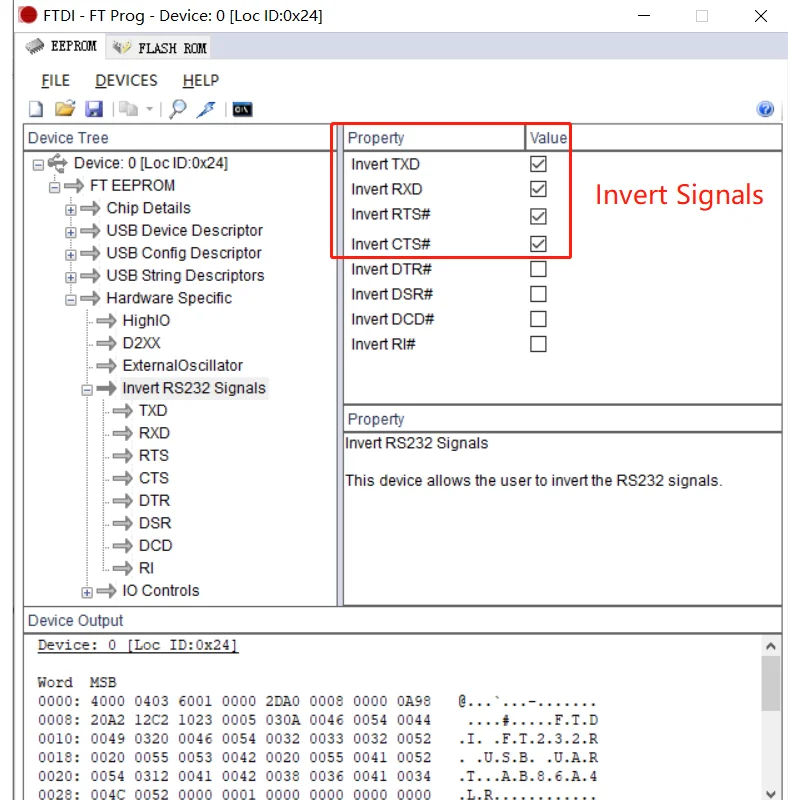Switch to the FLASH ROM tab

[x=159, y=48]
